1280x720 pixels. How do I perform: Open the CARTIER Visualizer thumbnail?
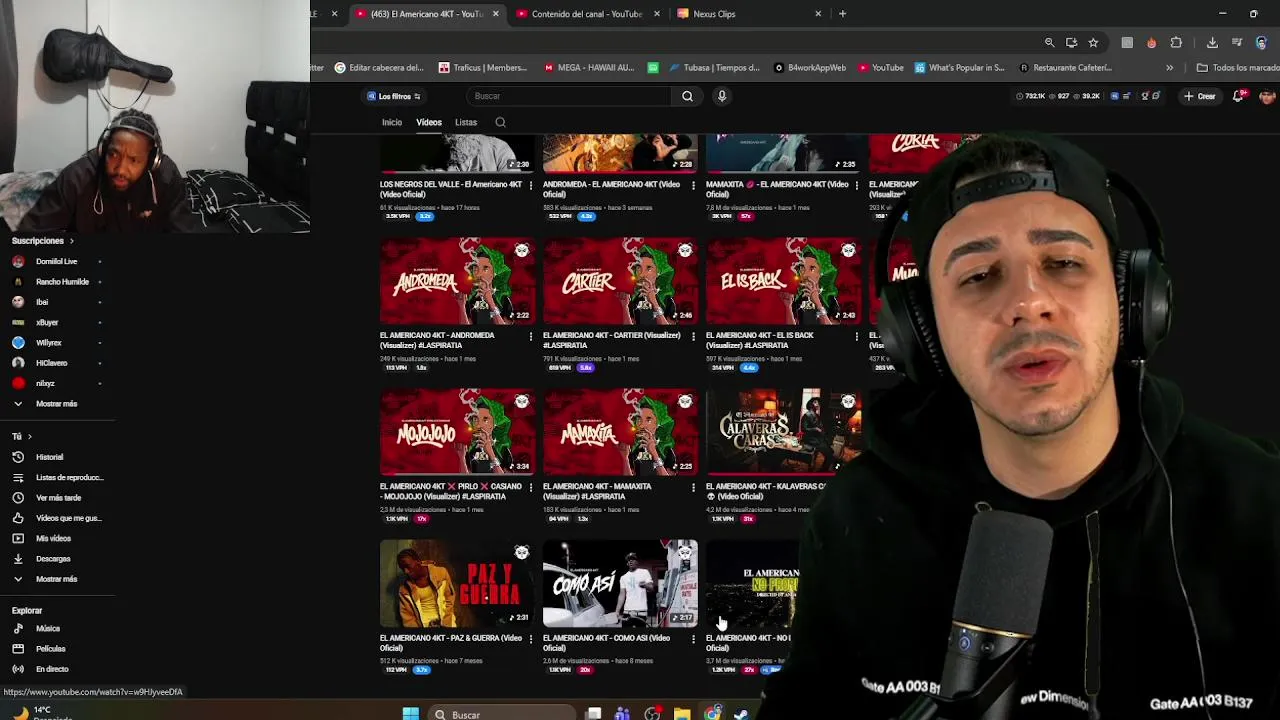click(620, 281)
